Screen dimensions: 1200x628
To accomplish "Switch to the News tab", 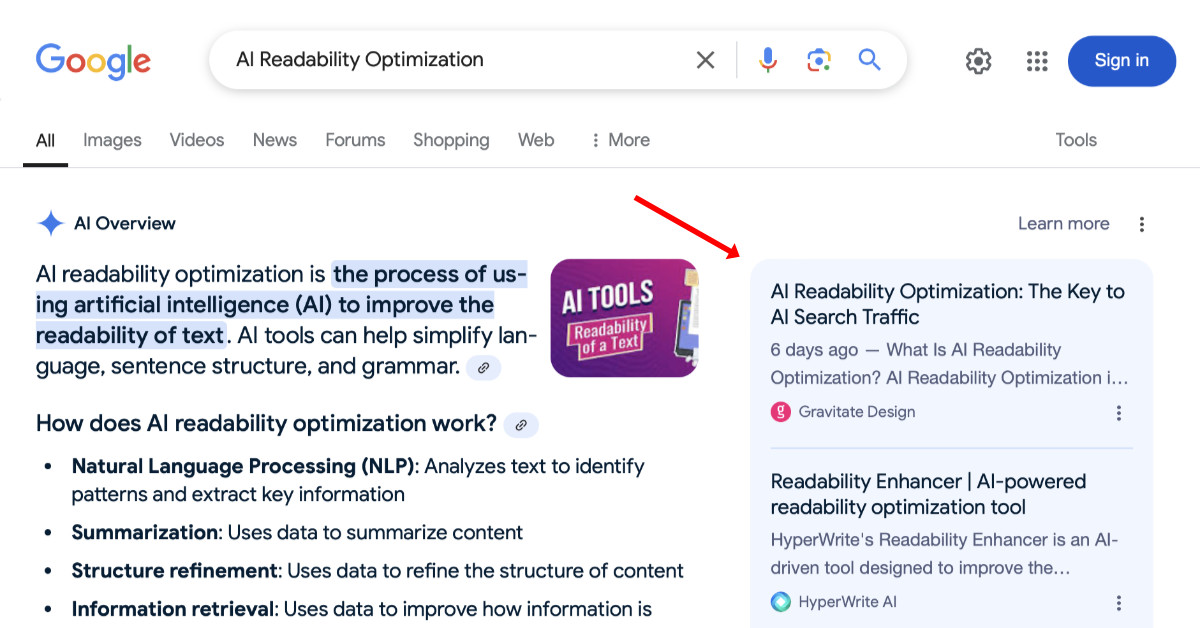I will tap(274, 140).
